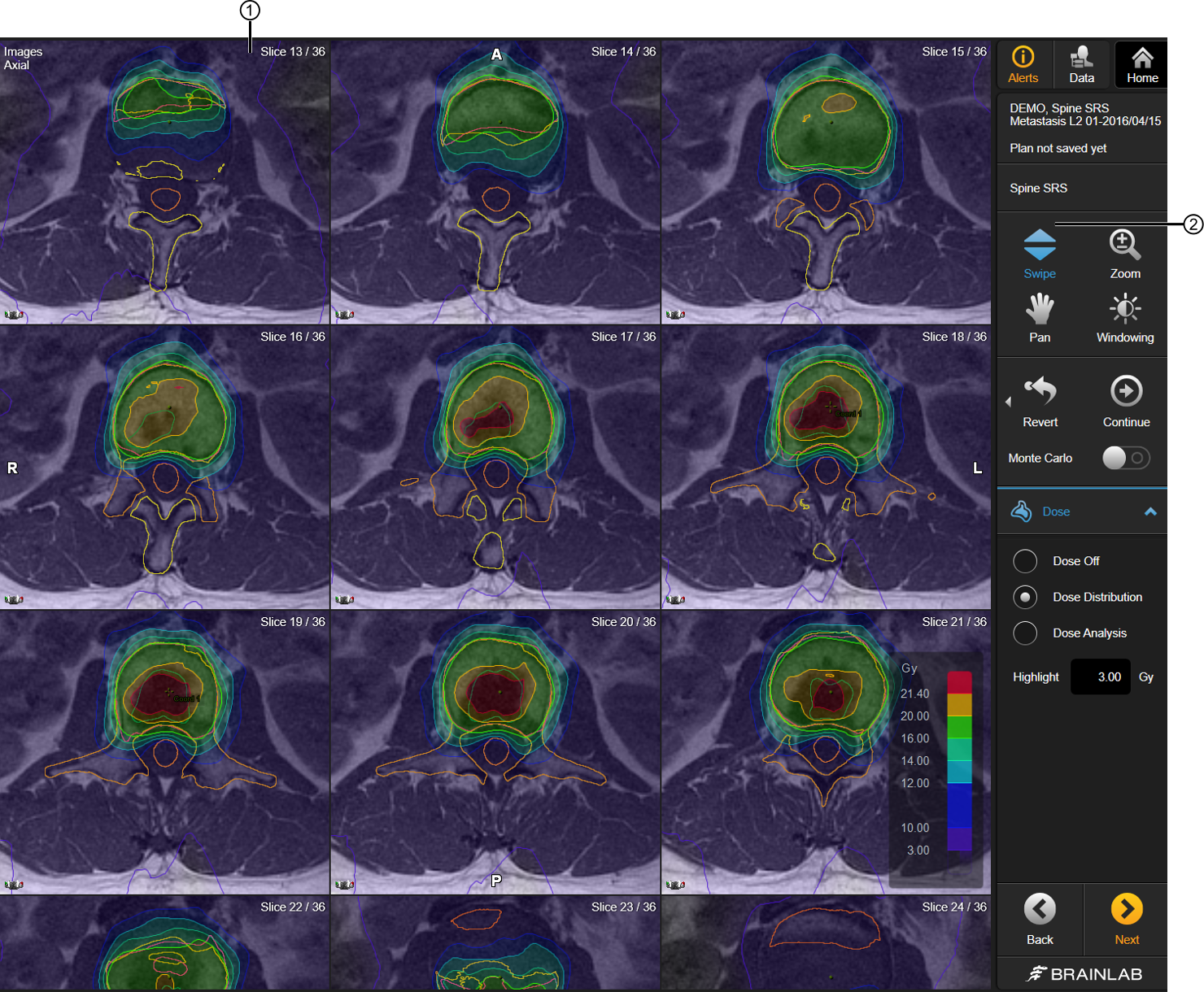This screenshot has height=992, width=1204.
Task: Click the orientation icon in Slice 16 view
Action: (14, 599)
